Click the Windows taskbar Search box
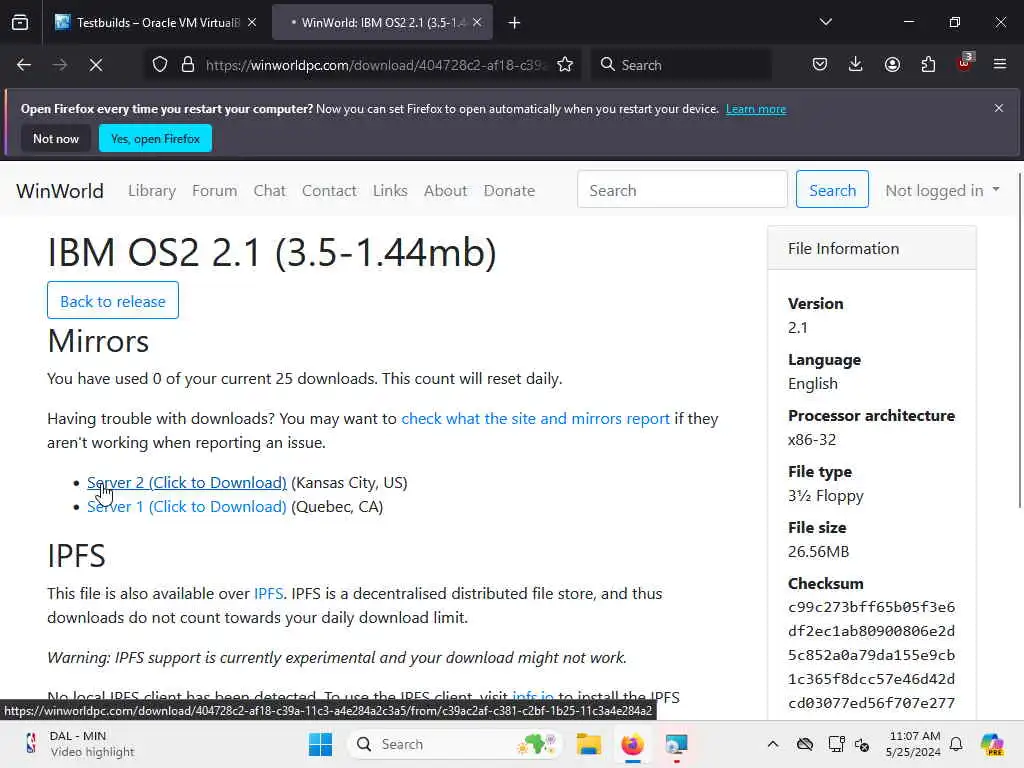The height and width of the screenshot is (768, 1024). [455, 744]
